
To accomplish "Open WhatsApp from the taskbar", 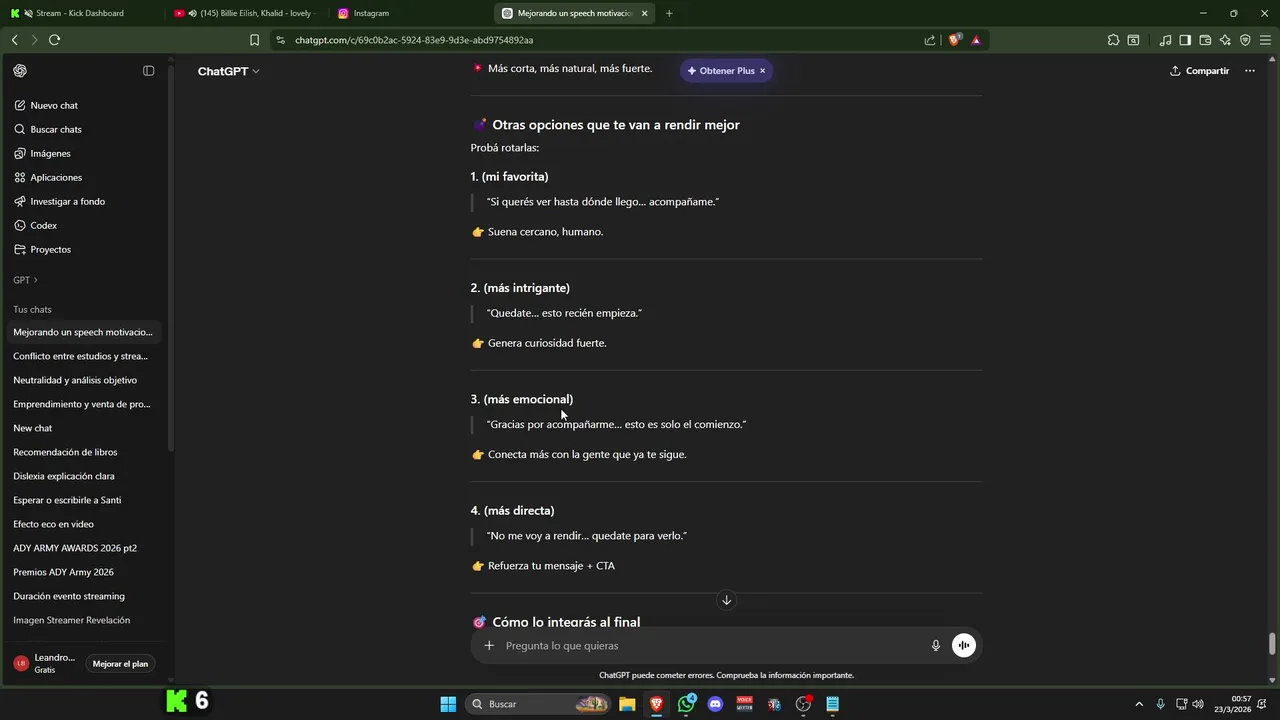I will pos(686,704).
